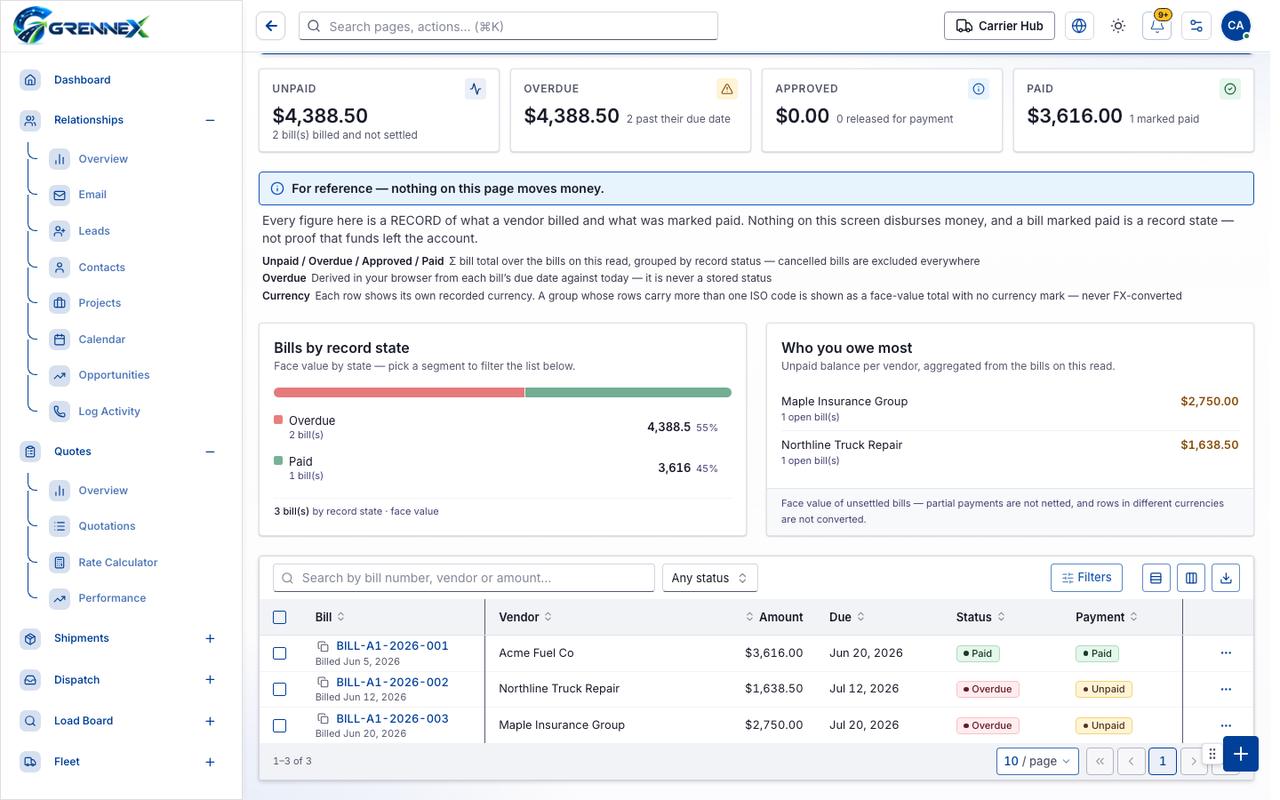Viewport: 1280px width, 800px height.
Task: Toggle the select-all bills checkbox
Action: click(x=280, y=617)
